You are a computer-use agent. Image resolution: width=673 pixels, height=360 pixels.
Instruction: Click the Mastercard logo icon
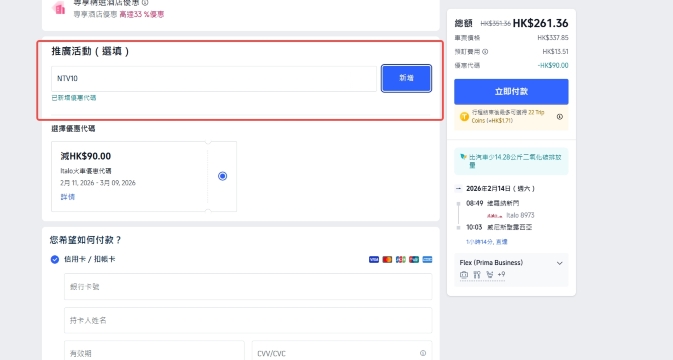tap(387, 260)
